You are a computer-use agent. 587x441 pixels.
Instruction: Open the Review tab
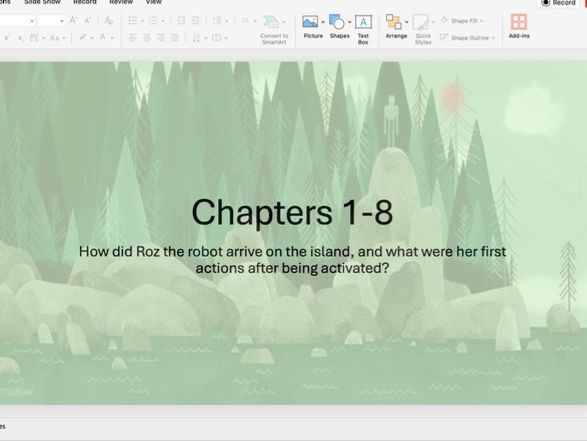(x=121, y=2)
